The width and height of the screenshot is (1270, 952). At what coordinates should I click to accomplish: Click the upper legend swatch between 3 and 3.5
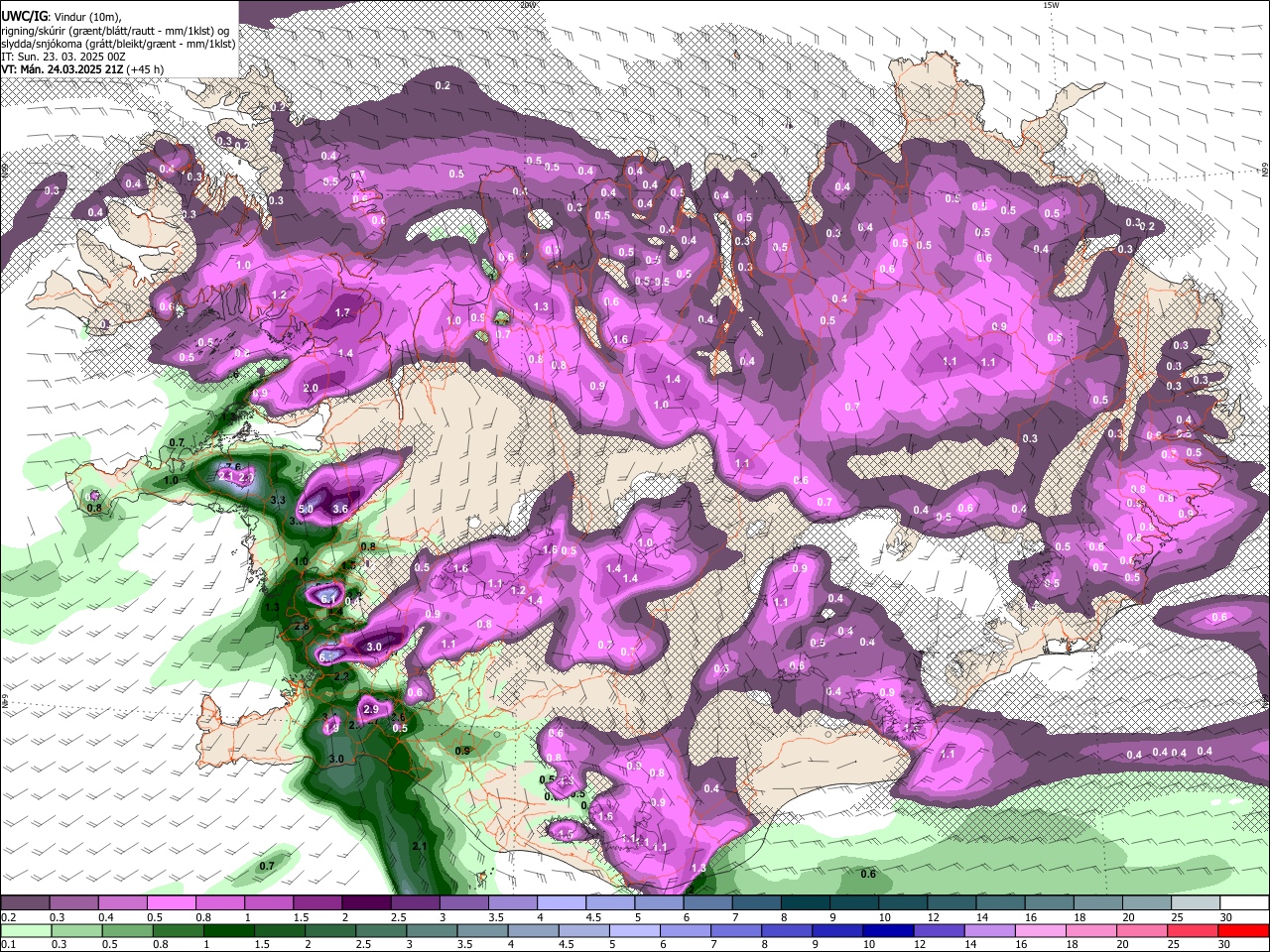tap(463, 903)
